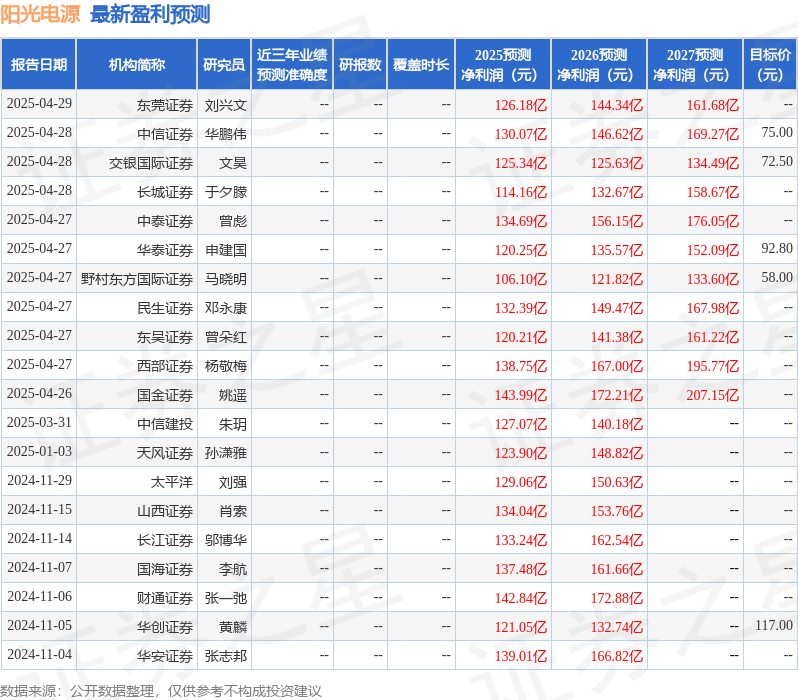Select the 研究员 column header
Screen dimensions: 798x700
click(224, 65)
